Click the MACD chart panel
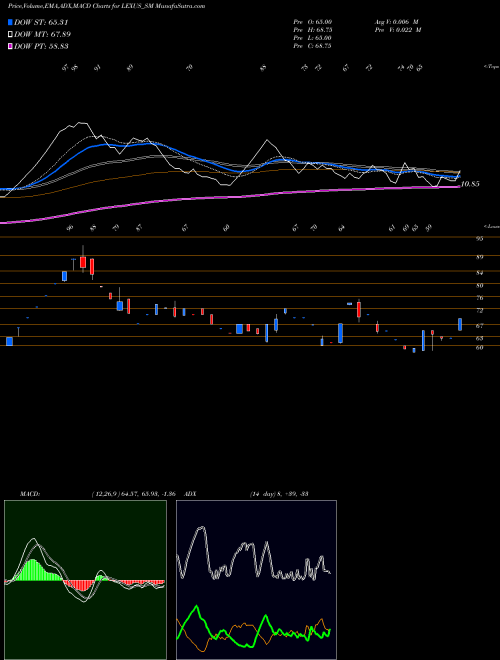500x660 pixels. click(85, 580)
